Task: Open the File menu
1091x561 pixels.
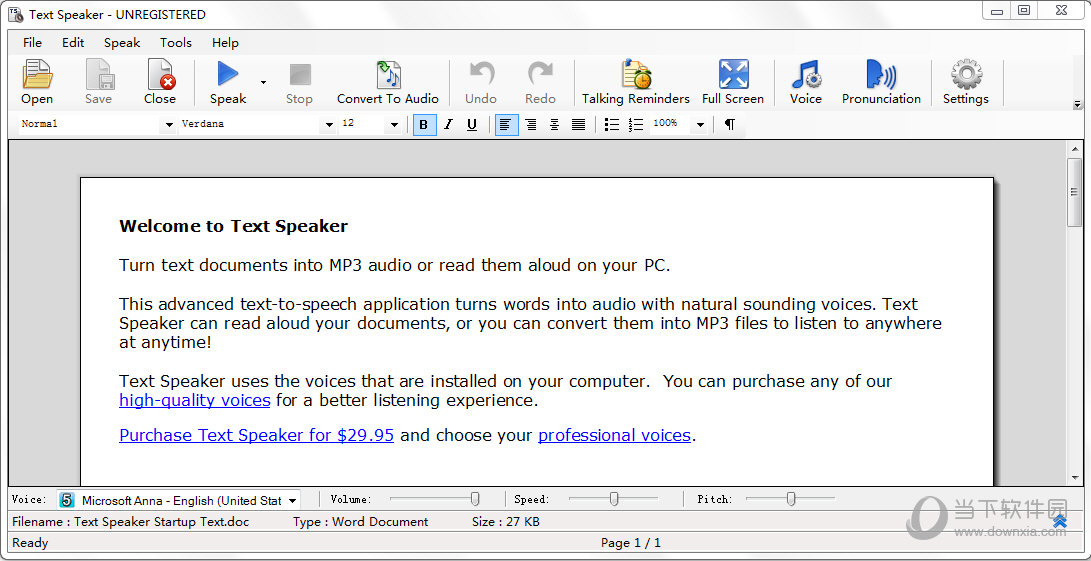Action: (33, 42)
